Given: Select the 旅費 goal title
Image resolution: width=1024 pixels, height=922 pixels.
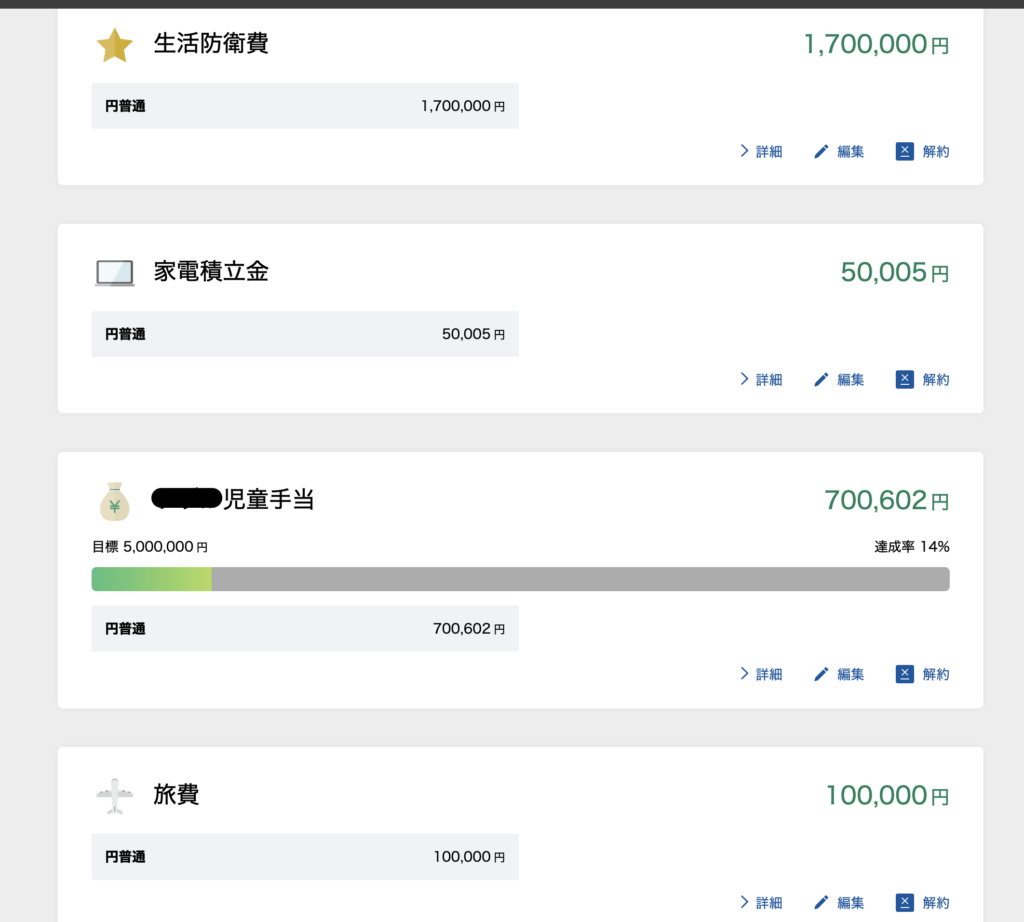Looking at the screenshot, I should [176, 795].
